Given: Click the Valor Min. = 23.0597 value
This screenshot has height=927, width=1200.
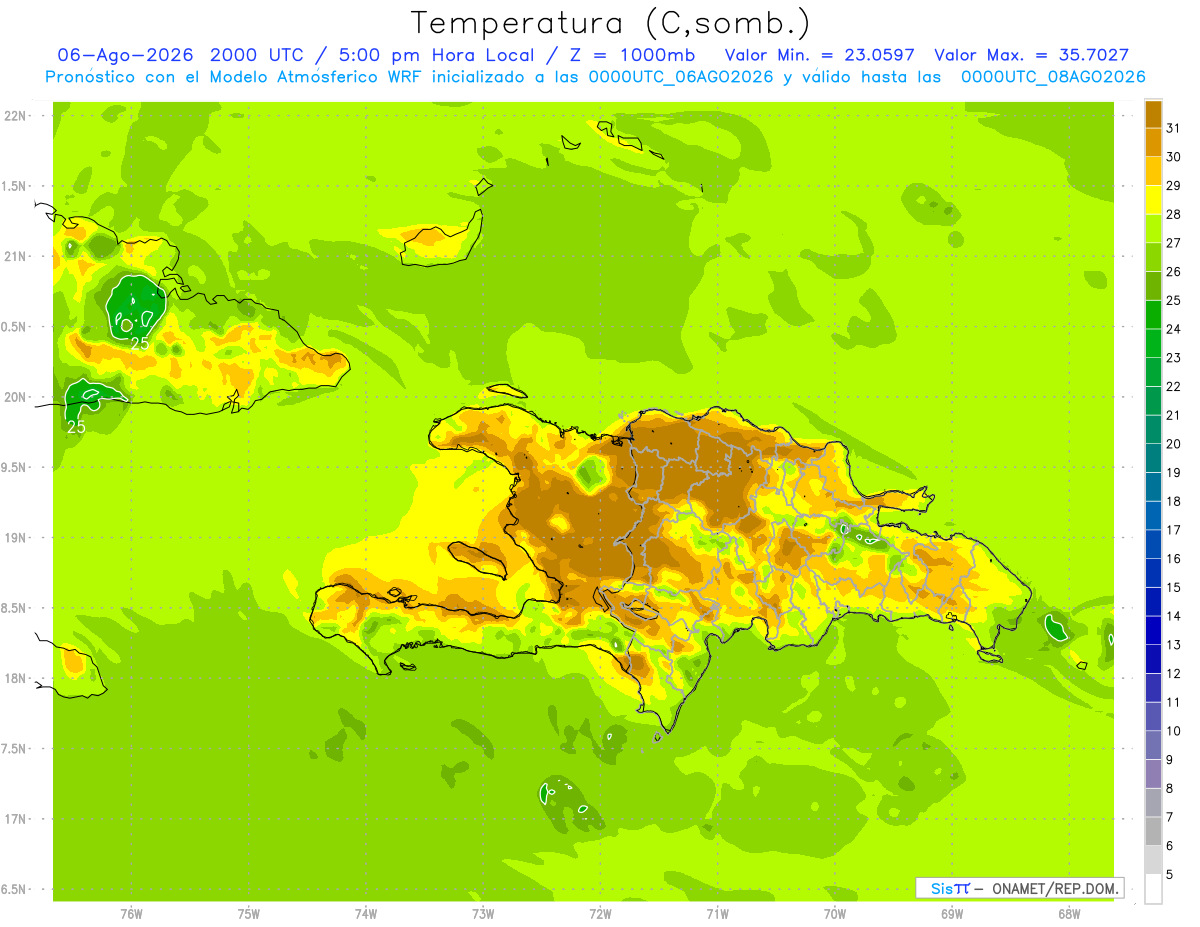Looking at the screenshot, I should 820,55.
